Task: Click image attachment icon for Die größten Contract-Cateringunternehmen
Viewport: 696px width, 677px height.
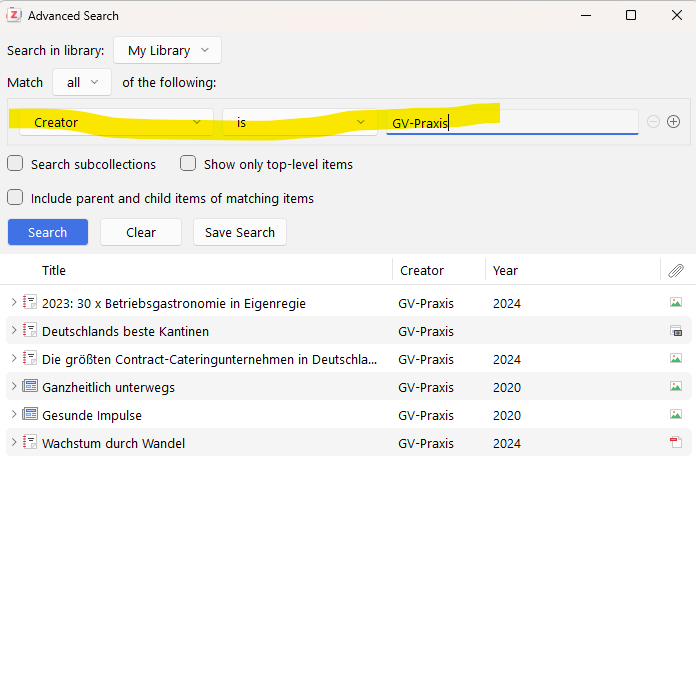Action: (x=676, y=359)
